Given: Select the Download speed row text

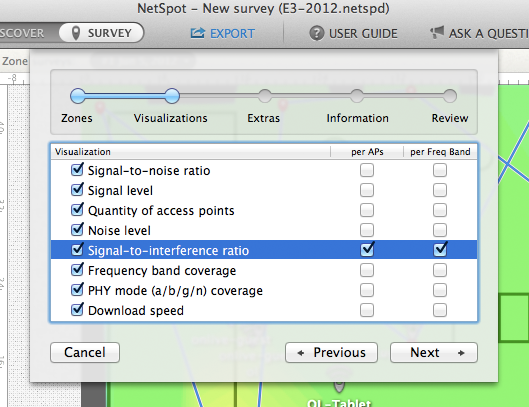Looking at the screenshot, I should click(x=136, y=310).
